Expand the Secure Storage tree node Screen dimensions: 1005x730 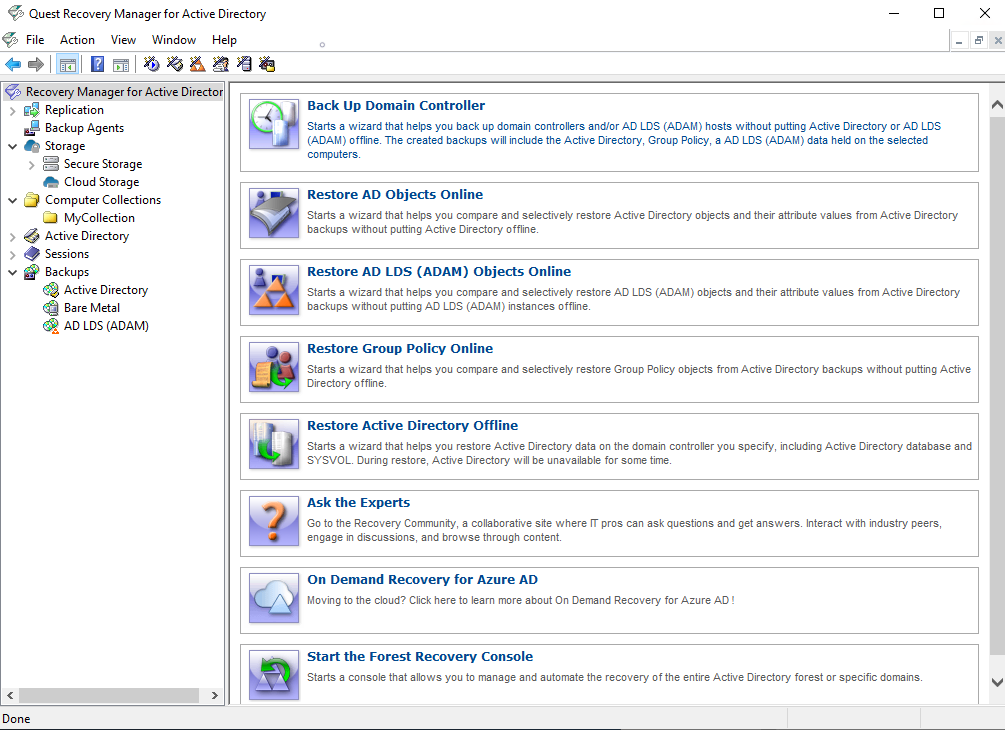click(31, 165)
